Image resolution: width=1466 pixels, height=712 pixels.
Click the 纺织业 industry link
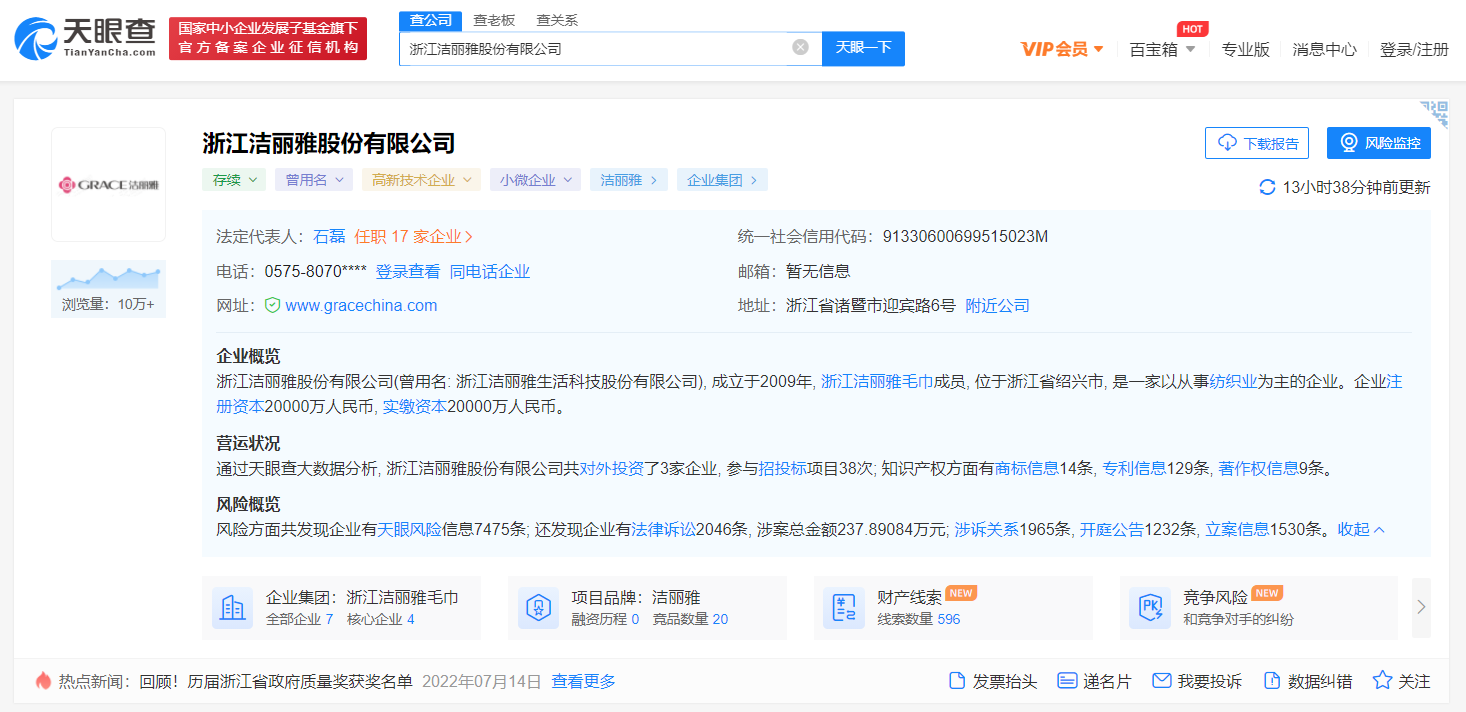coord(1233,381)
